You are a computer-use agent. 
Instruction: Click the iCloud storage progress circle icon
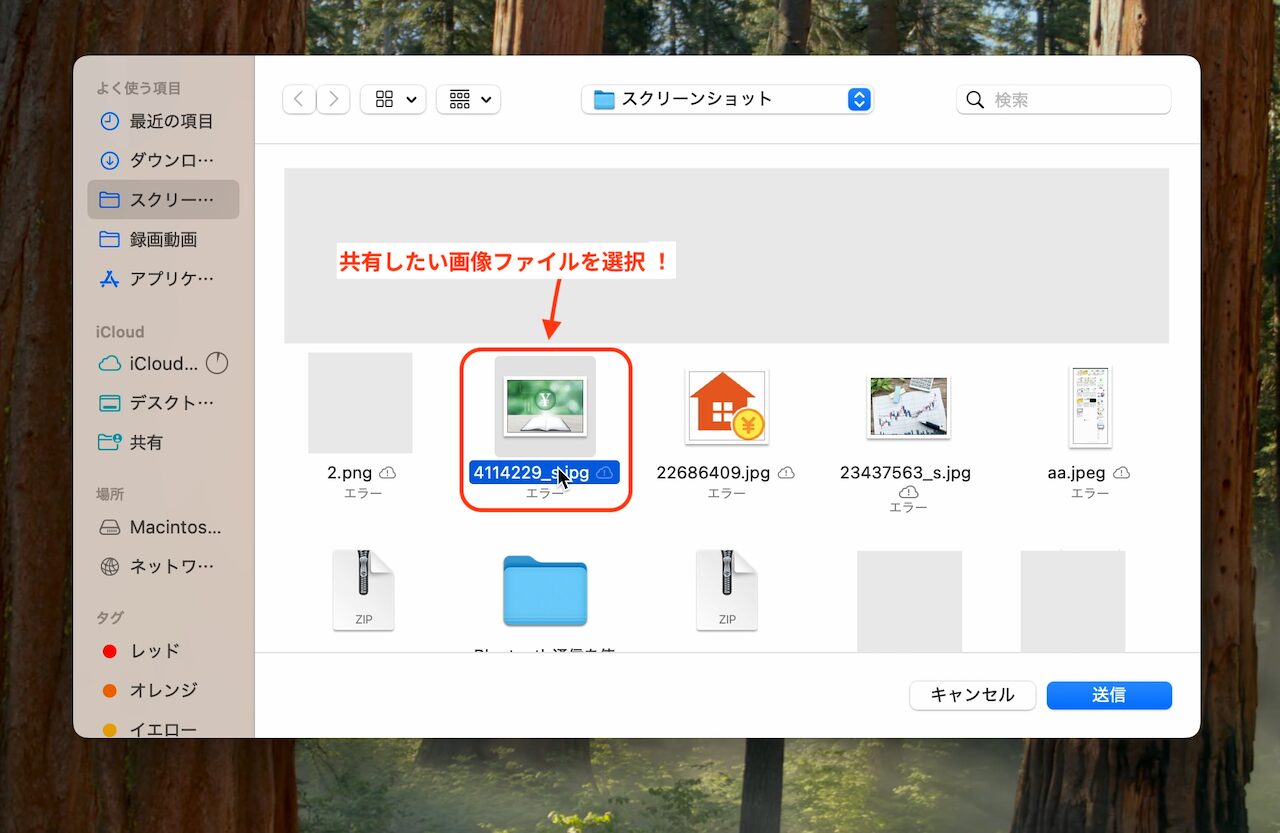coord(217,363)
